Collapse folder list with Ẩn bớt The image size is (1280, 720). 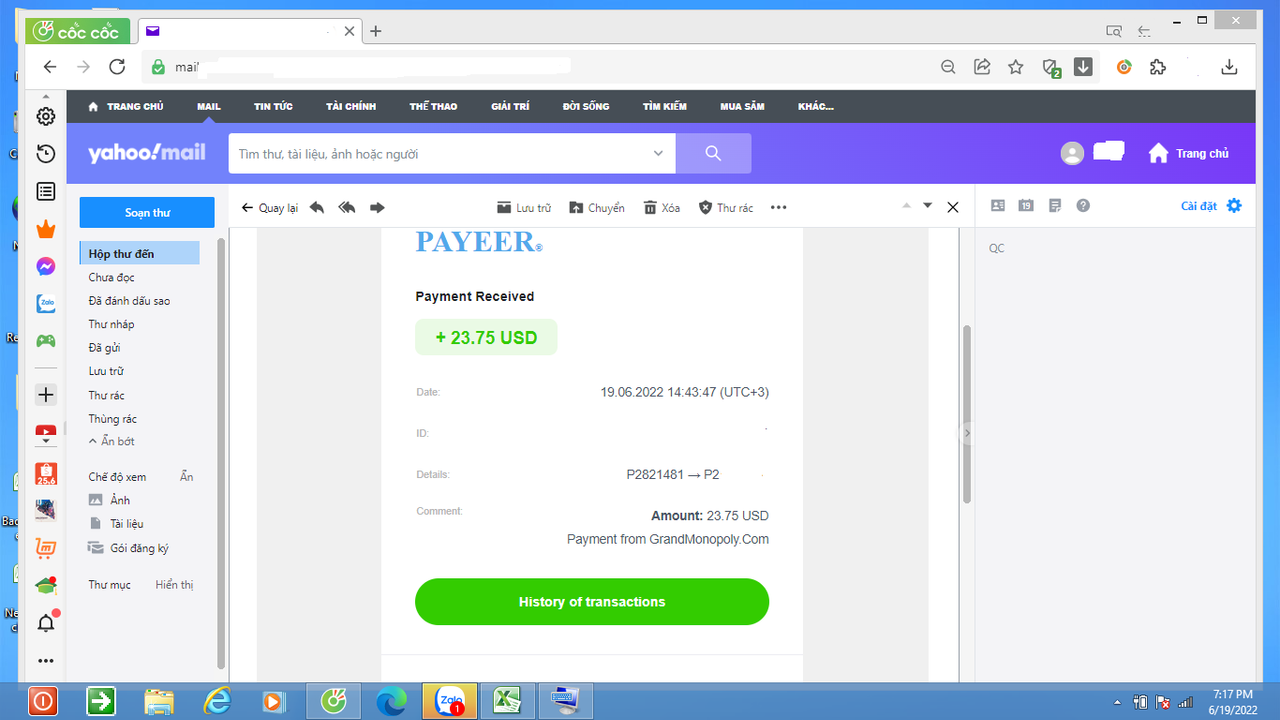(112, 441)
